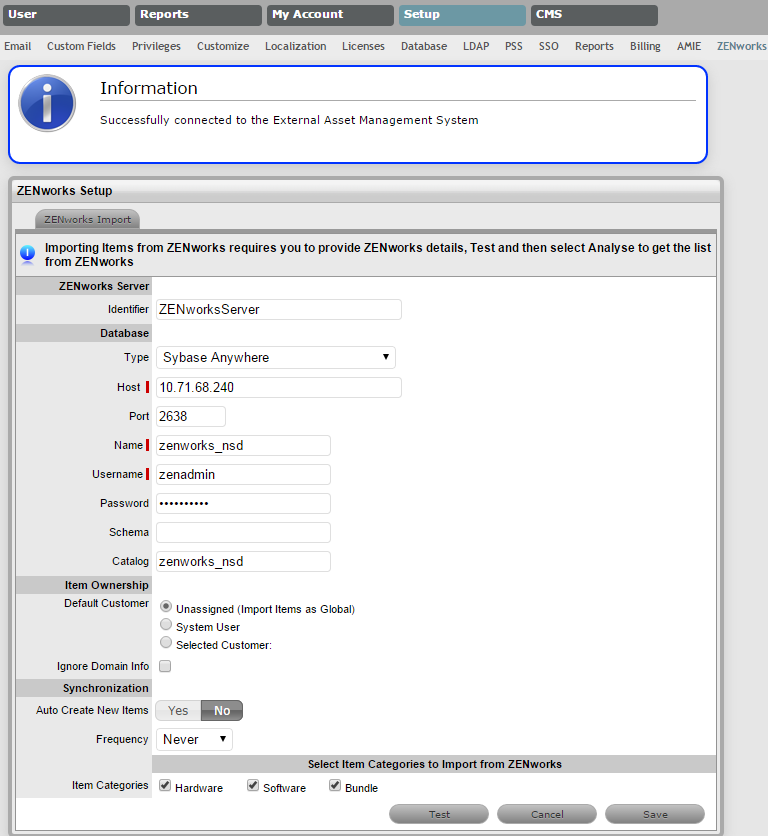Open SSO settings

(548, 46)
